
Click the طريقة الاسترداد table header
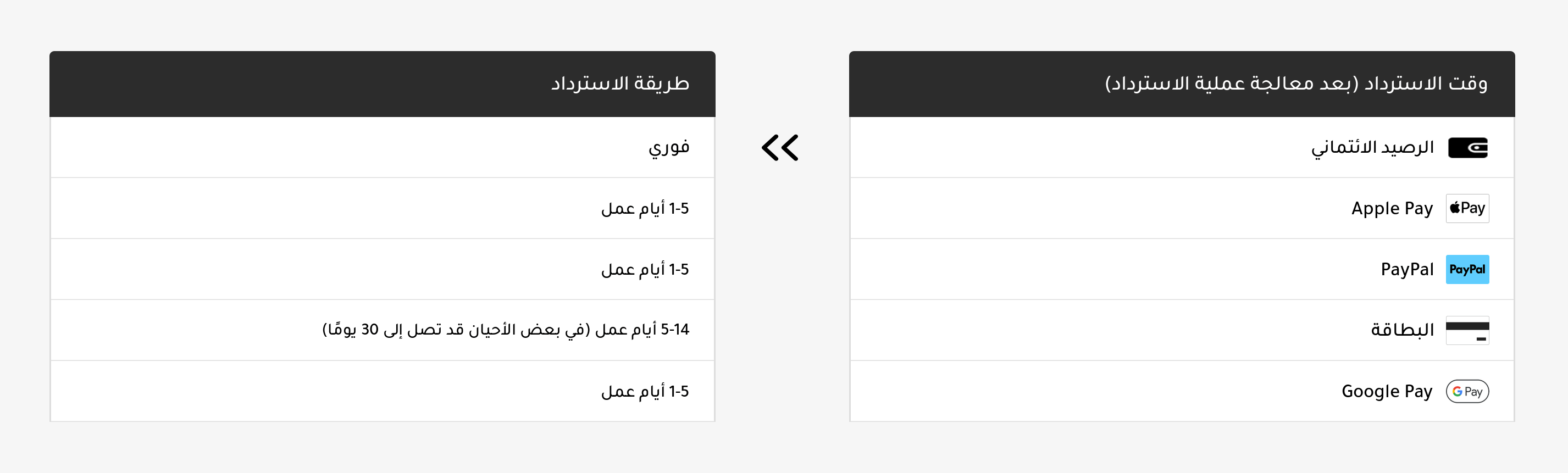click(619, 84)
